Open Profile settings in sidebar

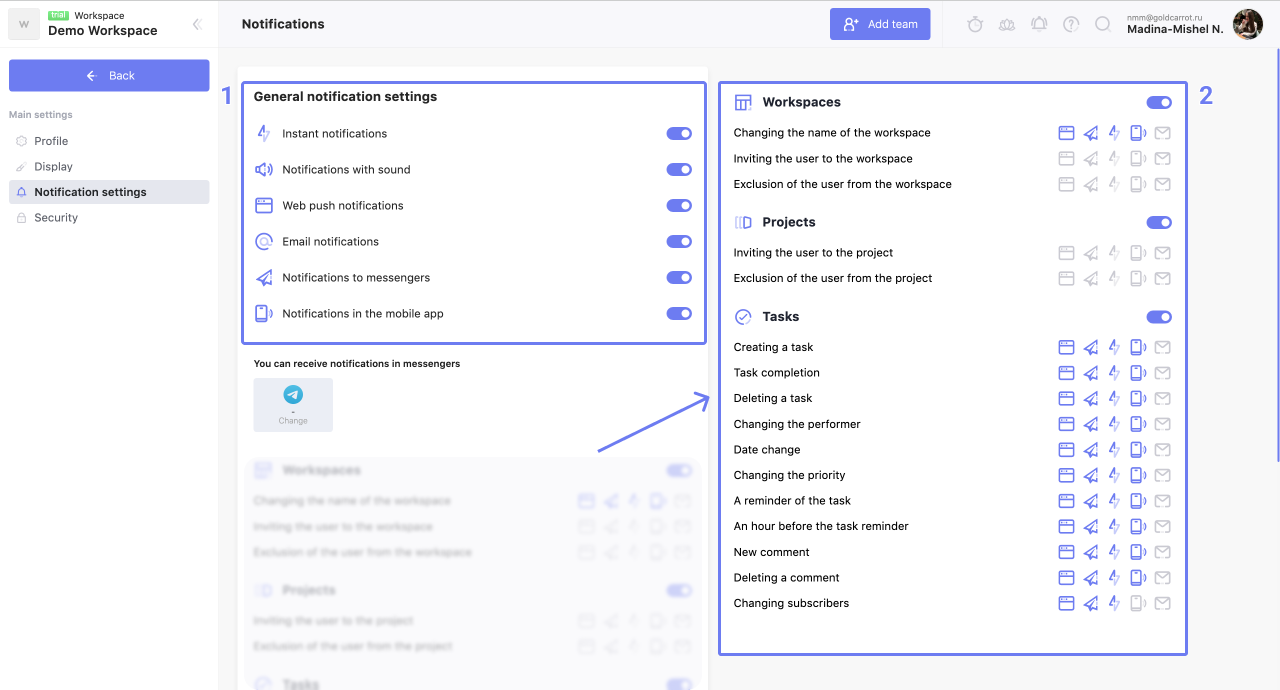(51, 141)
